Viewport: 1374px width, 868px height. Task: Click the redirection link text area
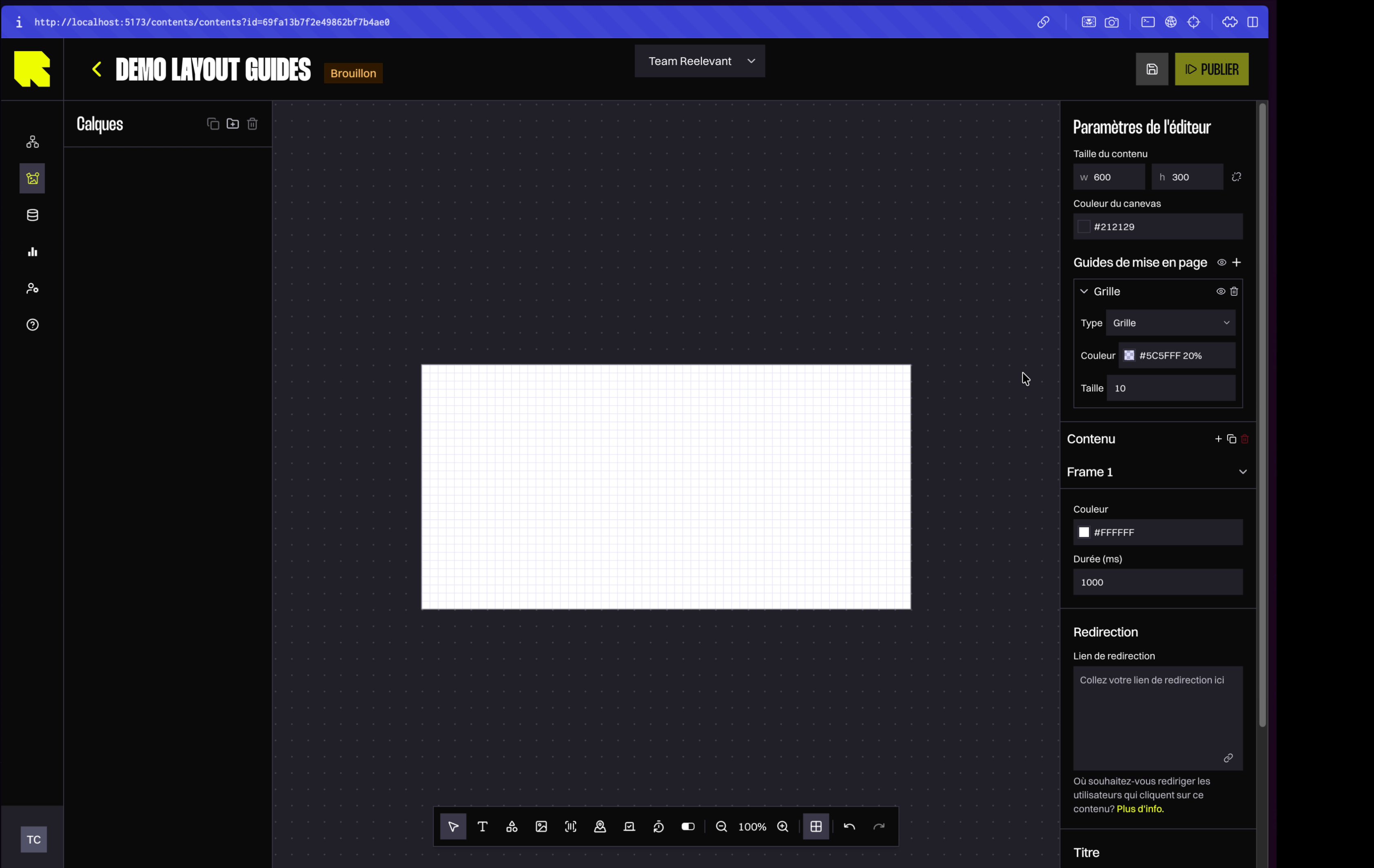pyautogui.click(x=1158, y=718)
